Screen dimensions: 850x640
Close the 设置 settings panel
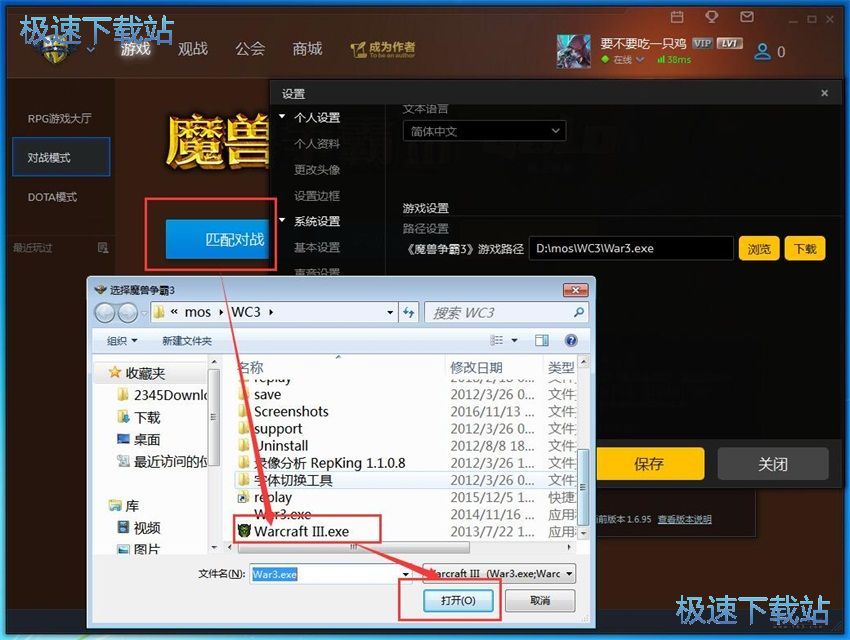[x=825, y=93]
